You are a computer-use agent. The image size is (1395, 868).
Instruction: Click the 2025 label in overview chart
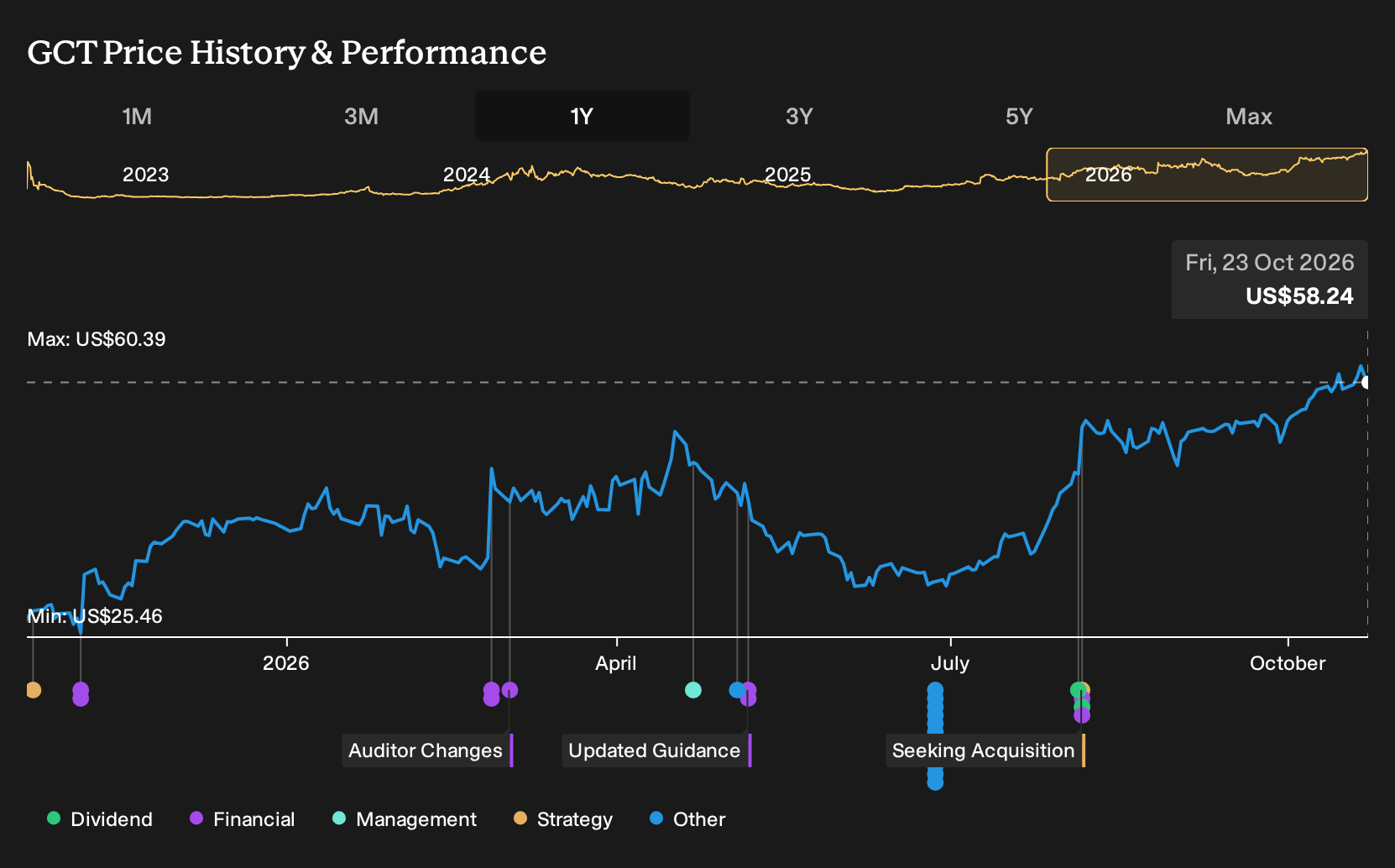point(787,175)
